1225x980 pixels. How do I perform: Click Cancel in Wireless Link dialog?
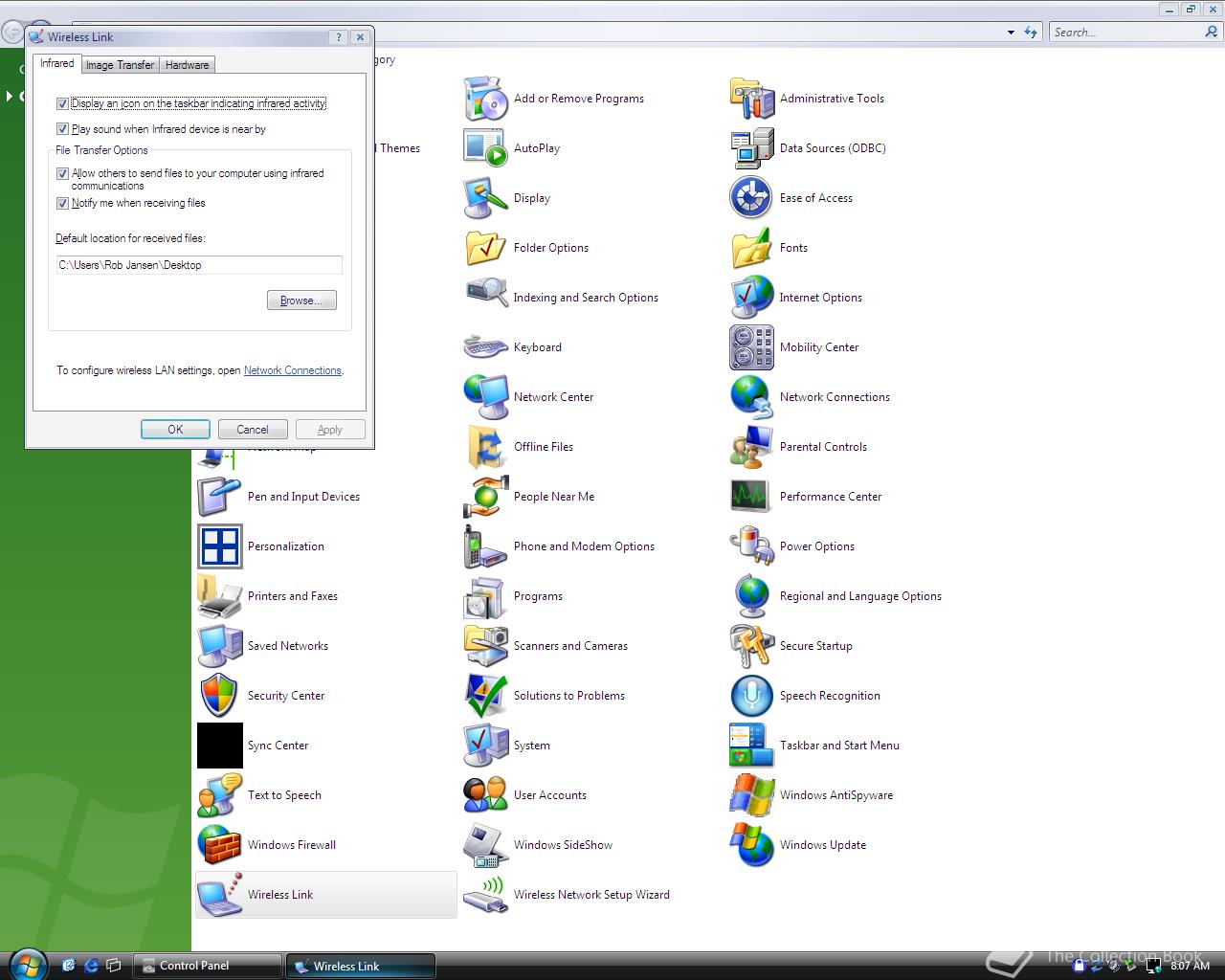[253, 430]
